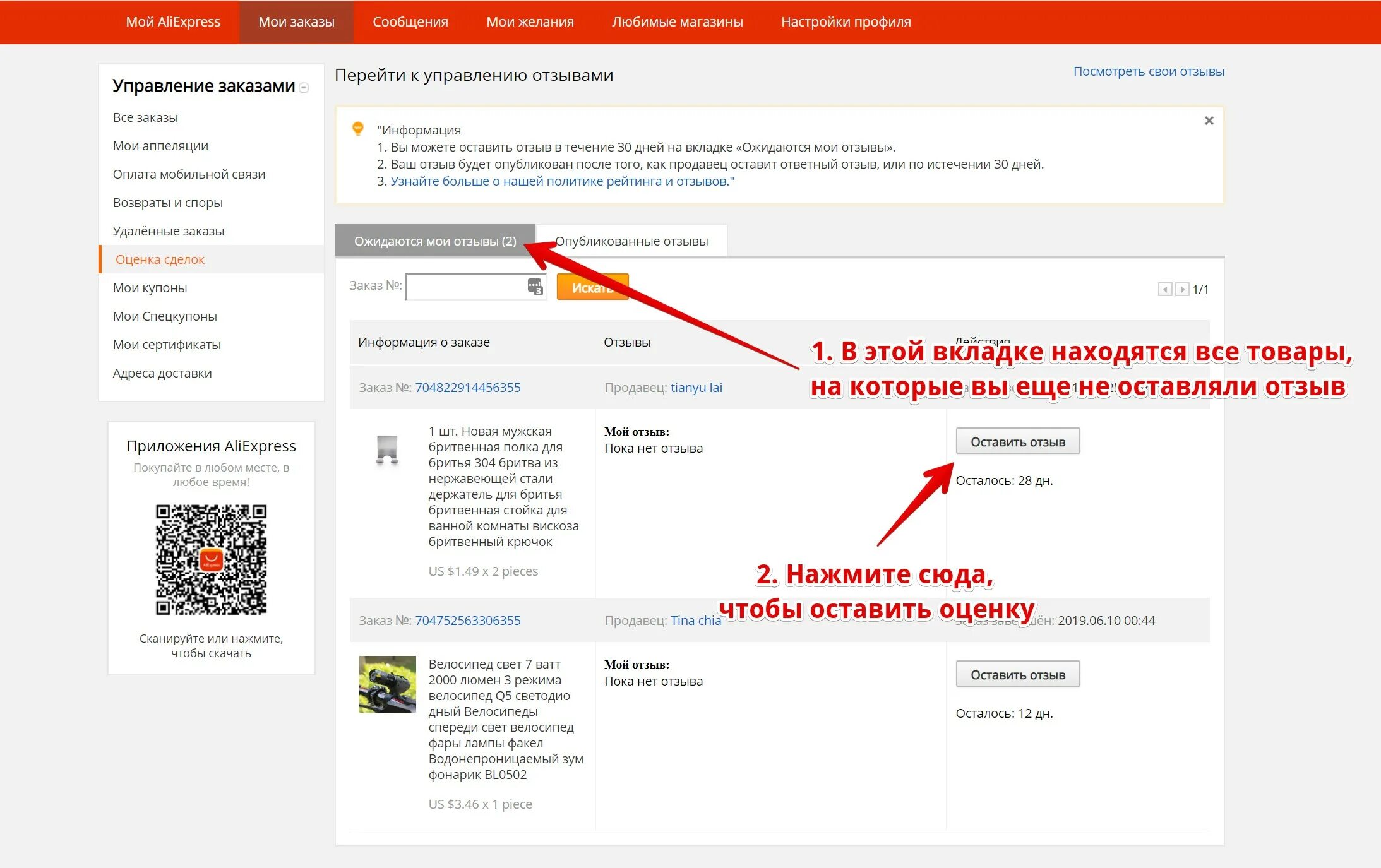Focus the Заказ № input field
The width and height of the screenshot is (1381, 868).
476,287
